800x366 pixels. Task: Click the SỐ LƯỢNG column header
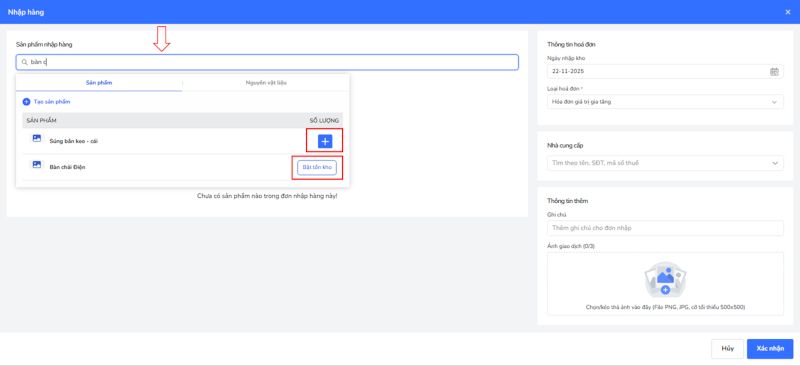point(324,120)
